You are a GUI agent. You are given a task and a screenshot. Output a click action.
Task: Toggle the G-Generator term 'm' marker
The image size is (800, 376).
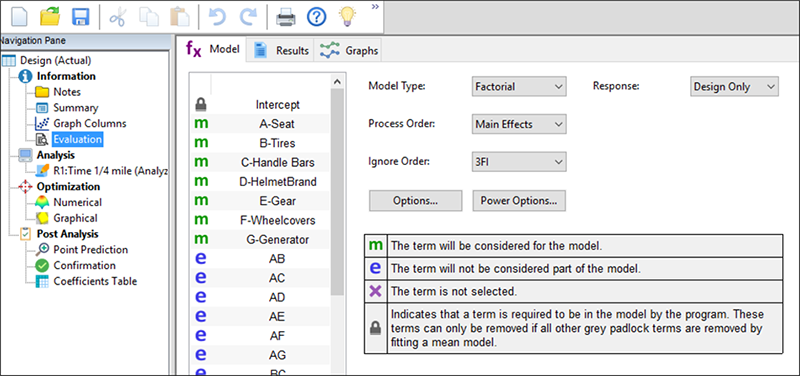pyautogui.click(x=202, y=239)
